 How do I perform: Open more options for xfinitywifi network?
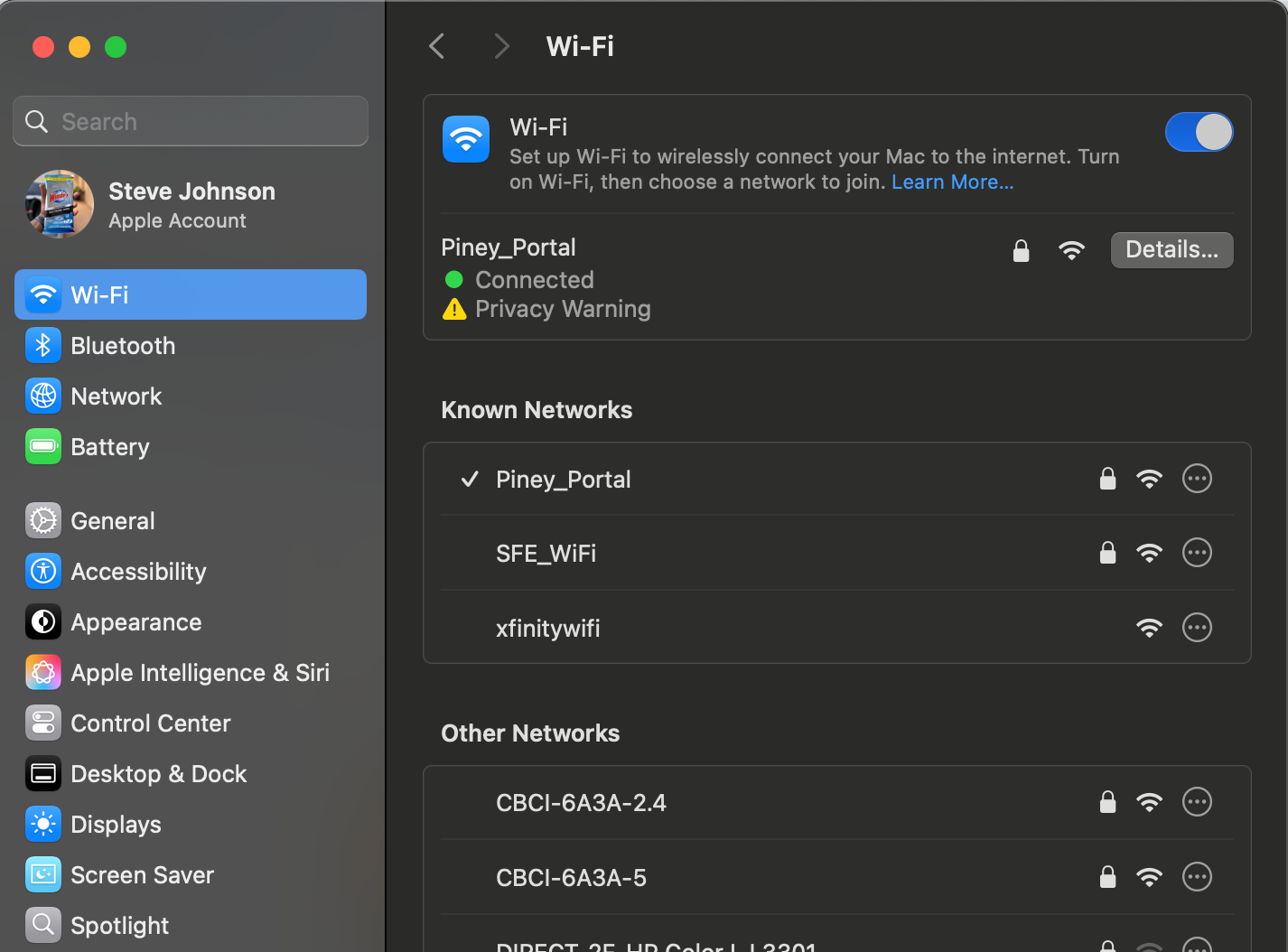click(1197, 628)
